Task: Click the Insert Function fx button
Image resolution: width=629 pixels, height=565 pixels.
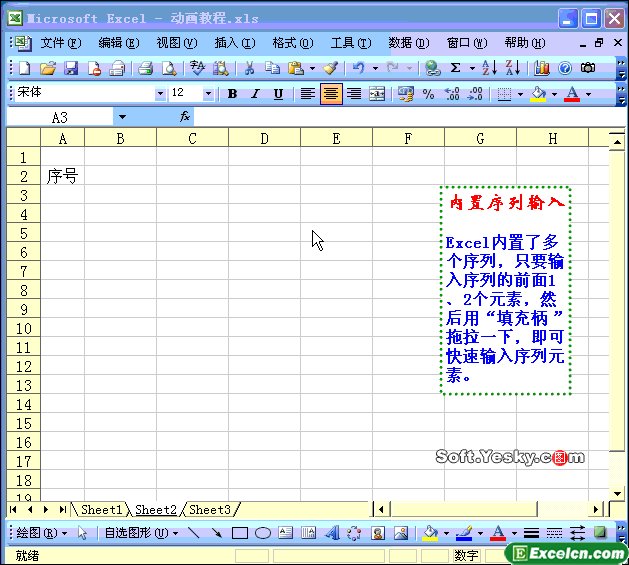Action: (185, 117)
